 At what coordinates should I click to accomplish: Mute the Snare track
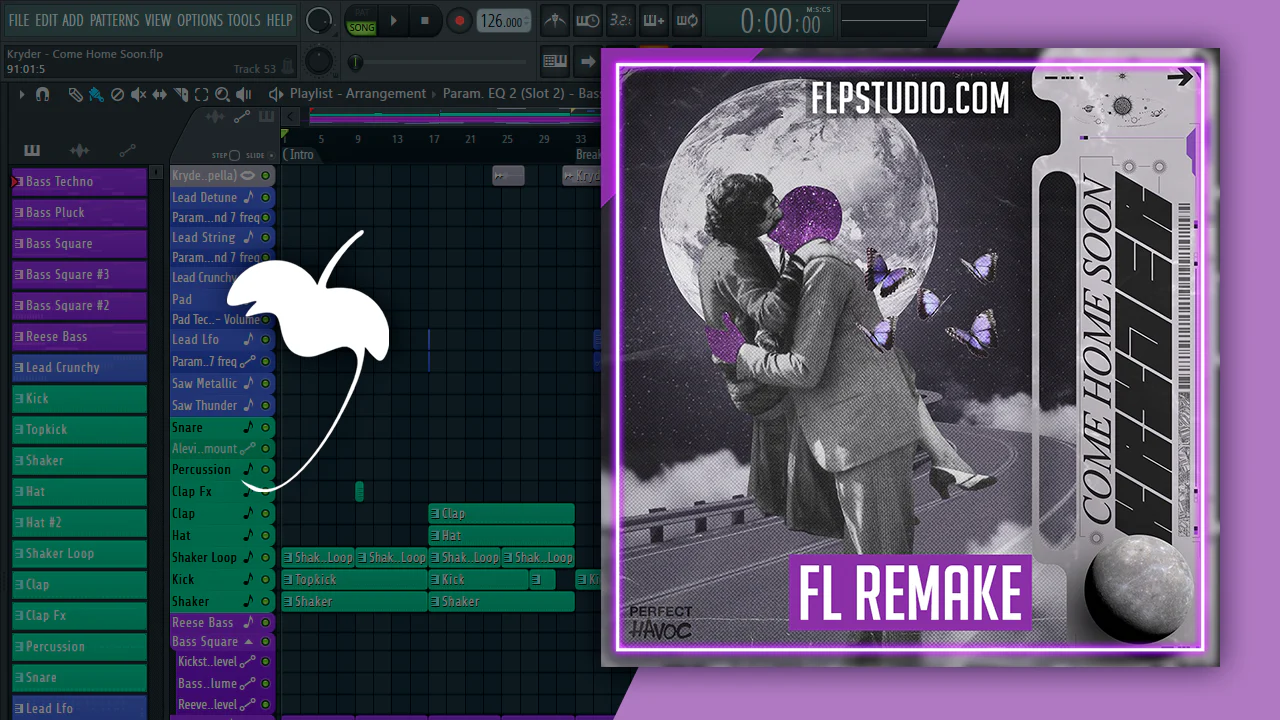[x=266, y=428]
